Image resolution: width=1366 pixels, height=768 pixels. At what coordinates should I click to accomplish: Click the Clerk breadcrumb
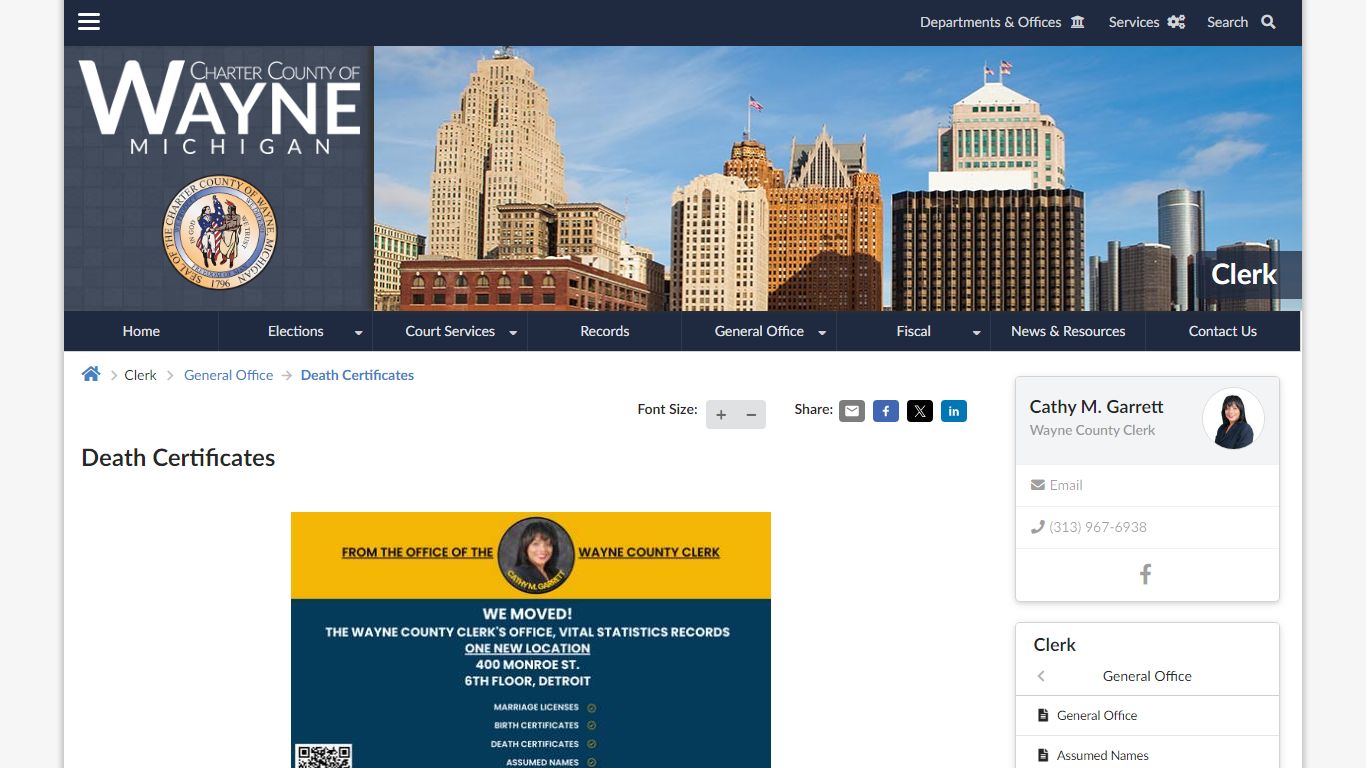click(x=140, y=375)
